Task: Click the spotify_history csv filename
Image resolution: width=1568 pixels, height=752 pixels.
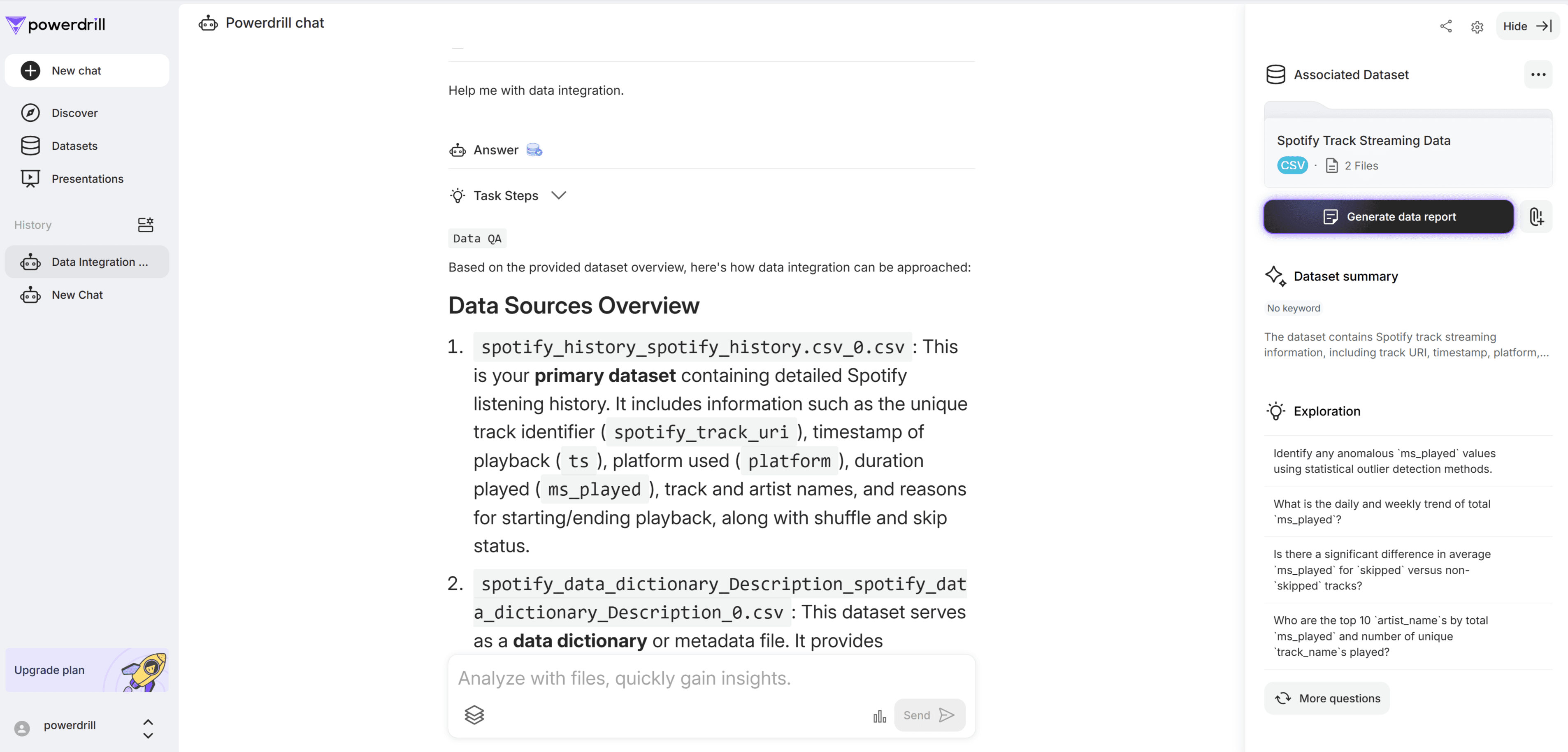Action: (x=693, y=347)
